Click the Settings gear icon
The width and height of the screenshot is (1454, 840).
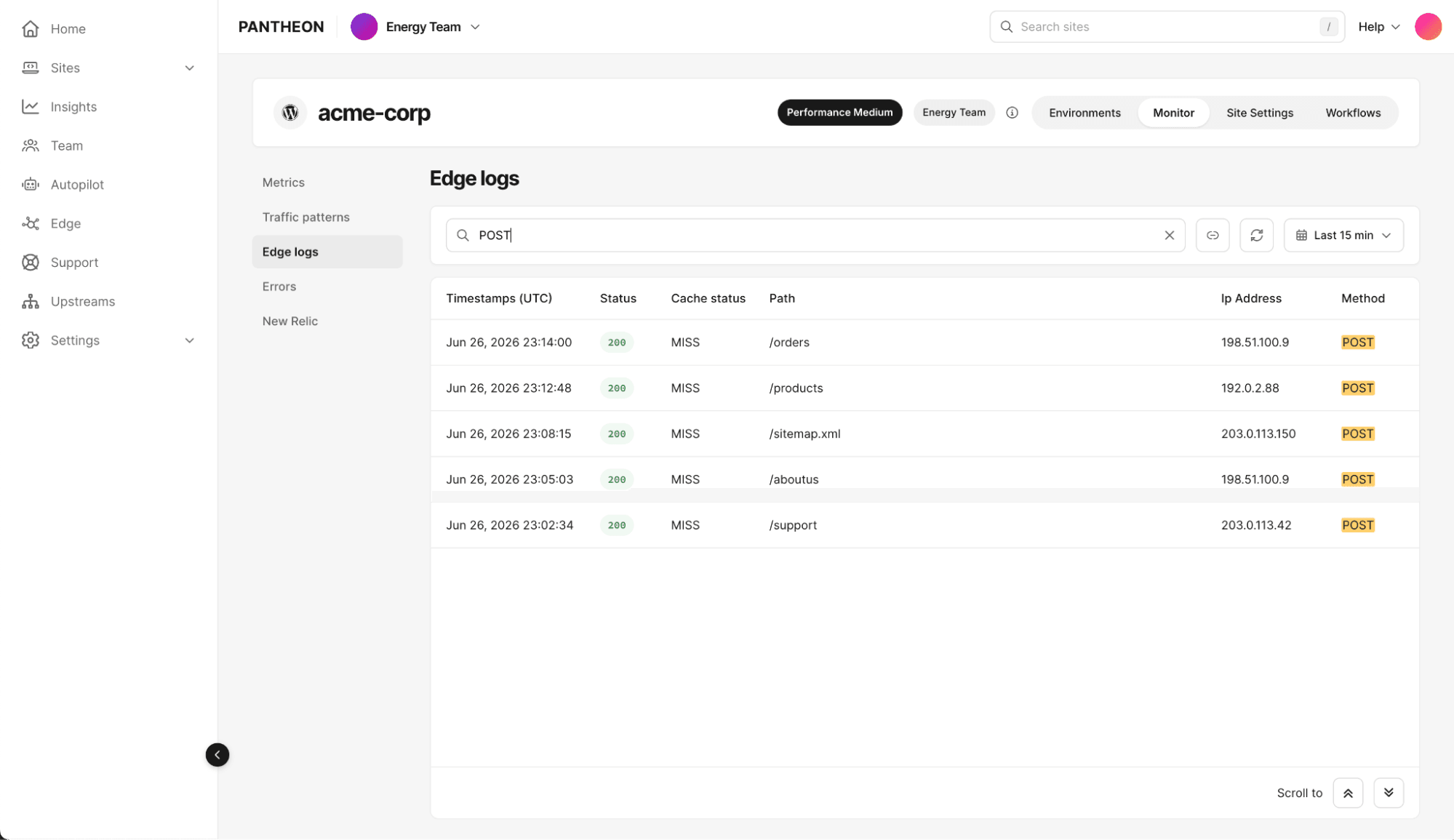pos(30,340)
